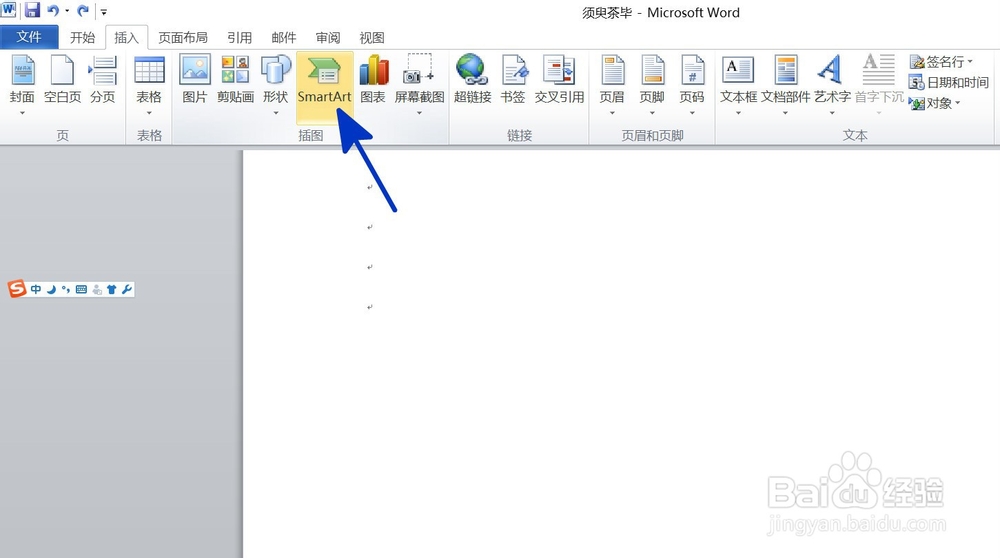Switch to the Page Layout (页面布局) tab
The image size is (1000, 558).
(x=183, y=38)
